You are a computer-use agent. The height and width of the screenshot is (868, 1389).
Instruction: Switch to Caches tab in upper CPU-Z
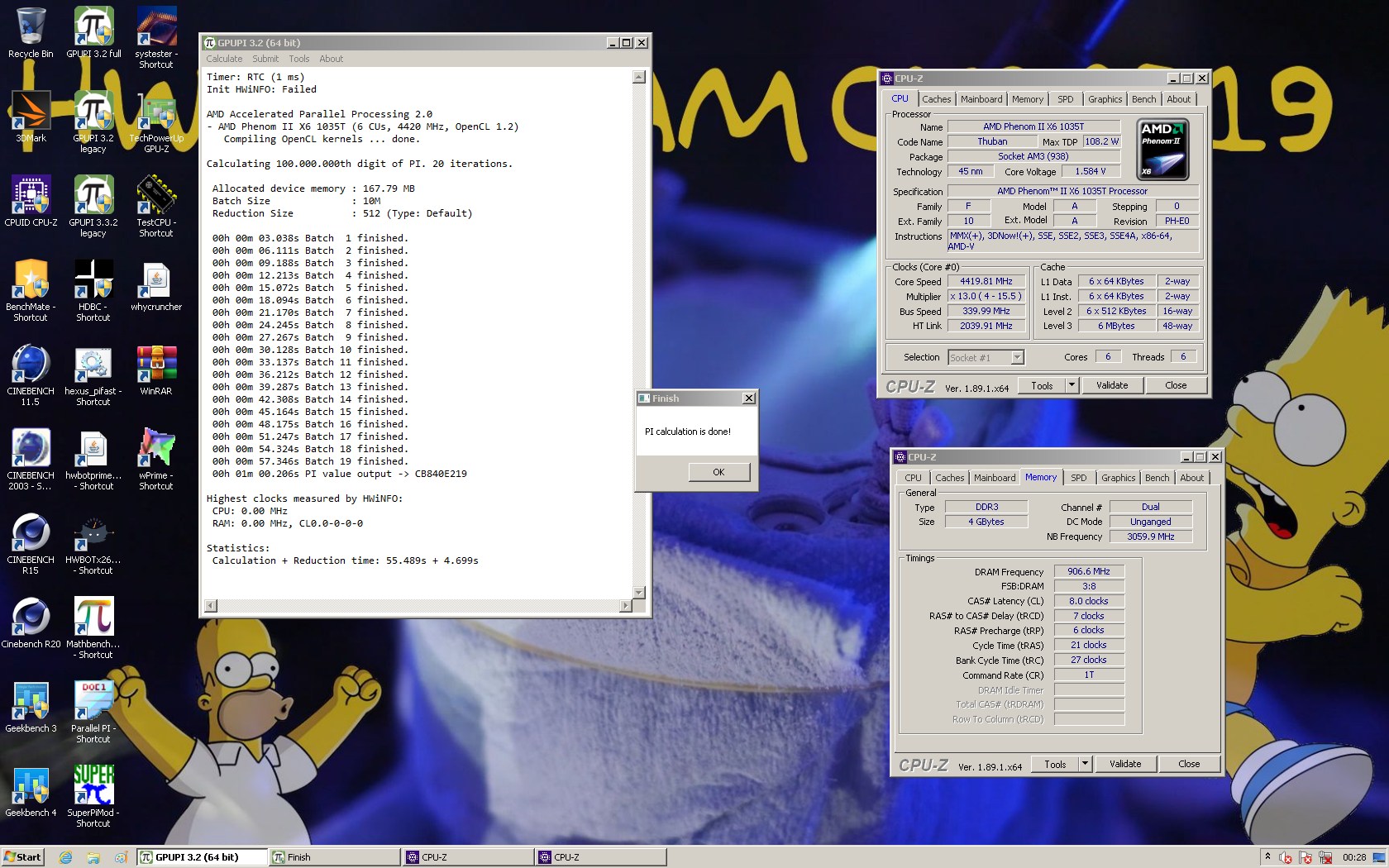click(936, 99)
